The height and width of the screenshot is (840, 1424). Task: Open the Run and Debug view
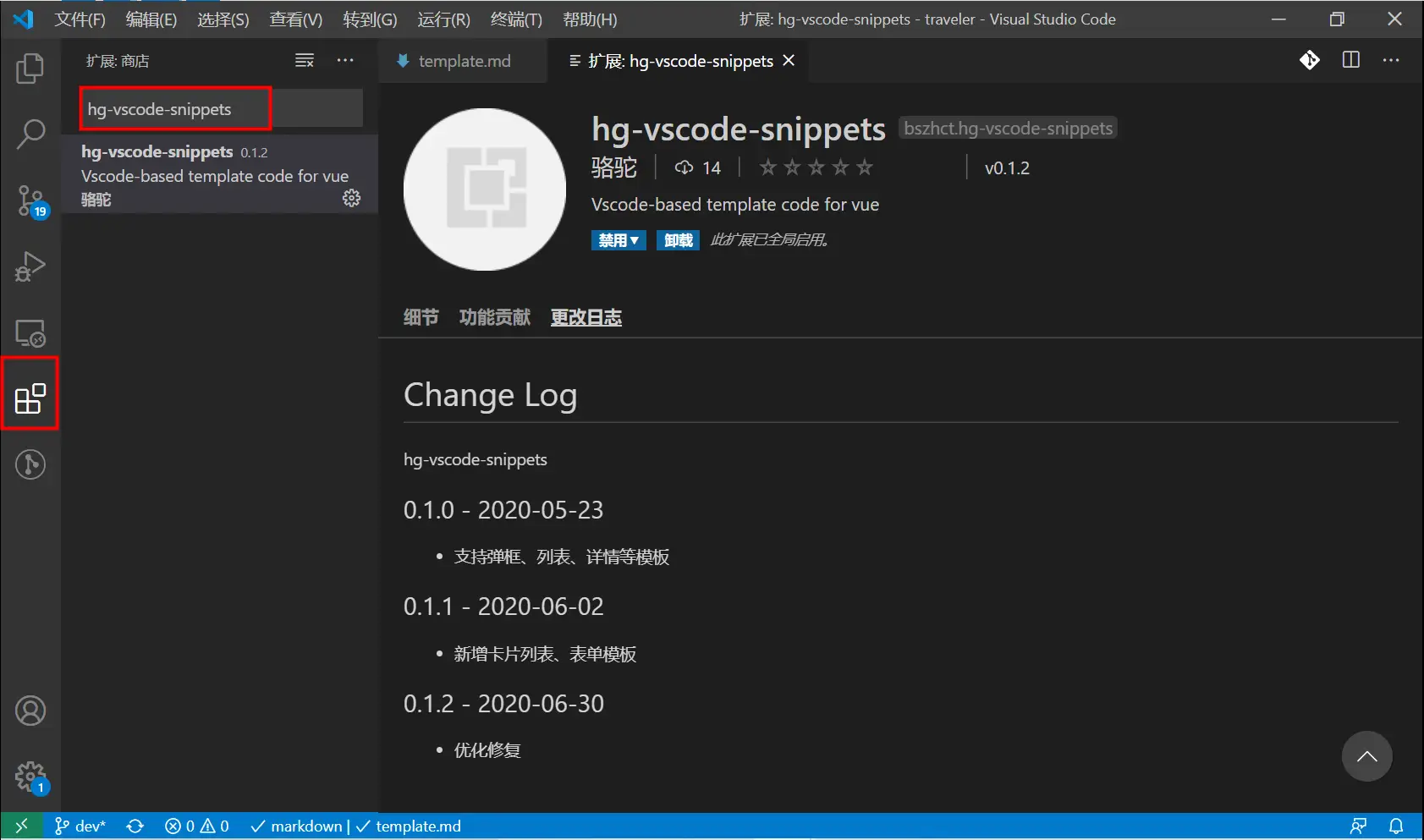(30, 266)
